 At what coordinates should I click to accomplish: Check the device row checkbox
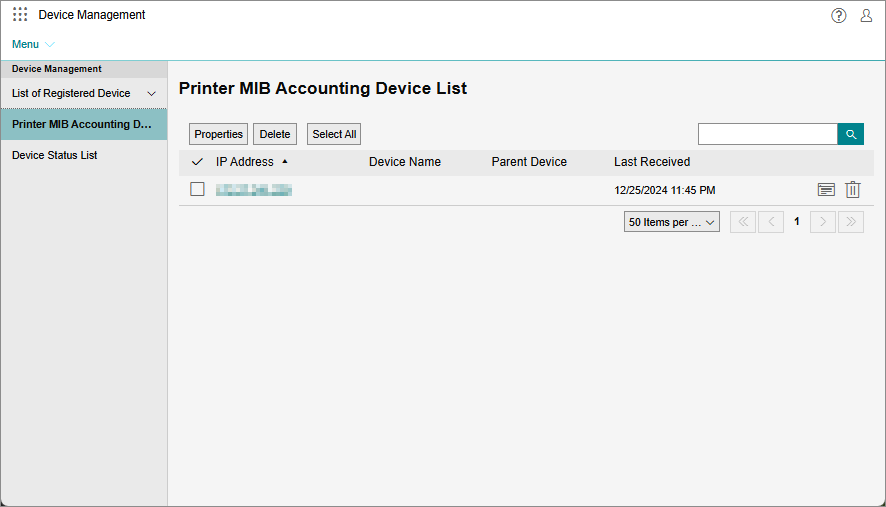(197, 189)
